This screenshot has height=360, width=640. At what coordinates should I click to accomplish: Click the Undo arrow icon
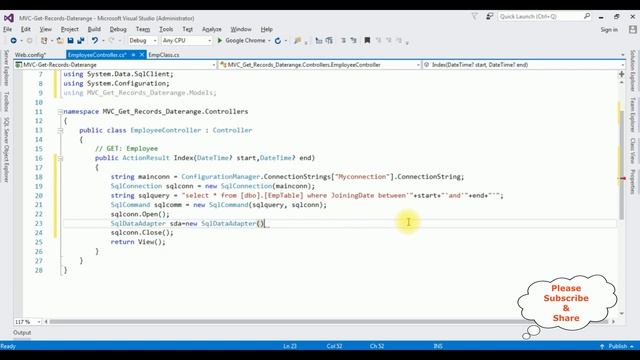point(95,40)
